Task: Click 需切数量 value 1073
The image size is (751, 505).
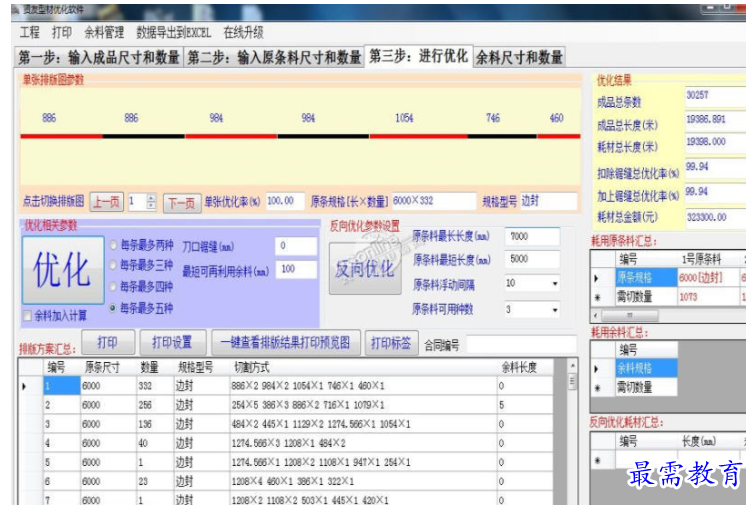Action: point(708,297)
